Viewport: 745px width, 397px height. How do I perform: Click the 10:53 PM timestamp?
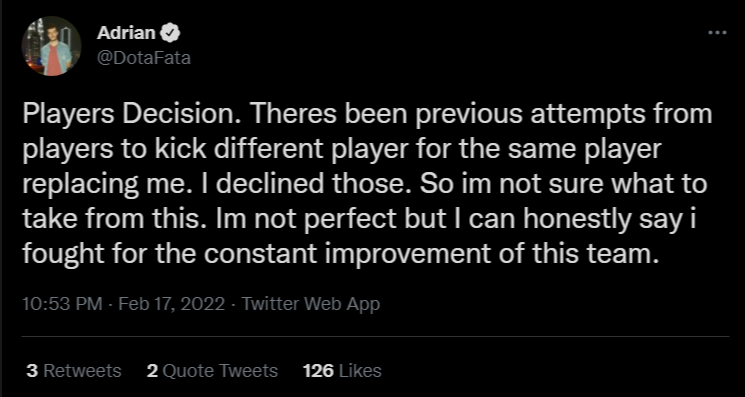62,303
